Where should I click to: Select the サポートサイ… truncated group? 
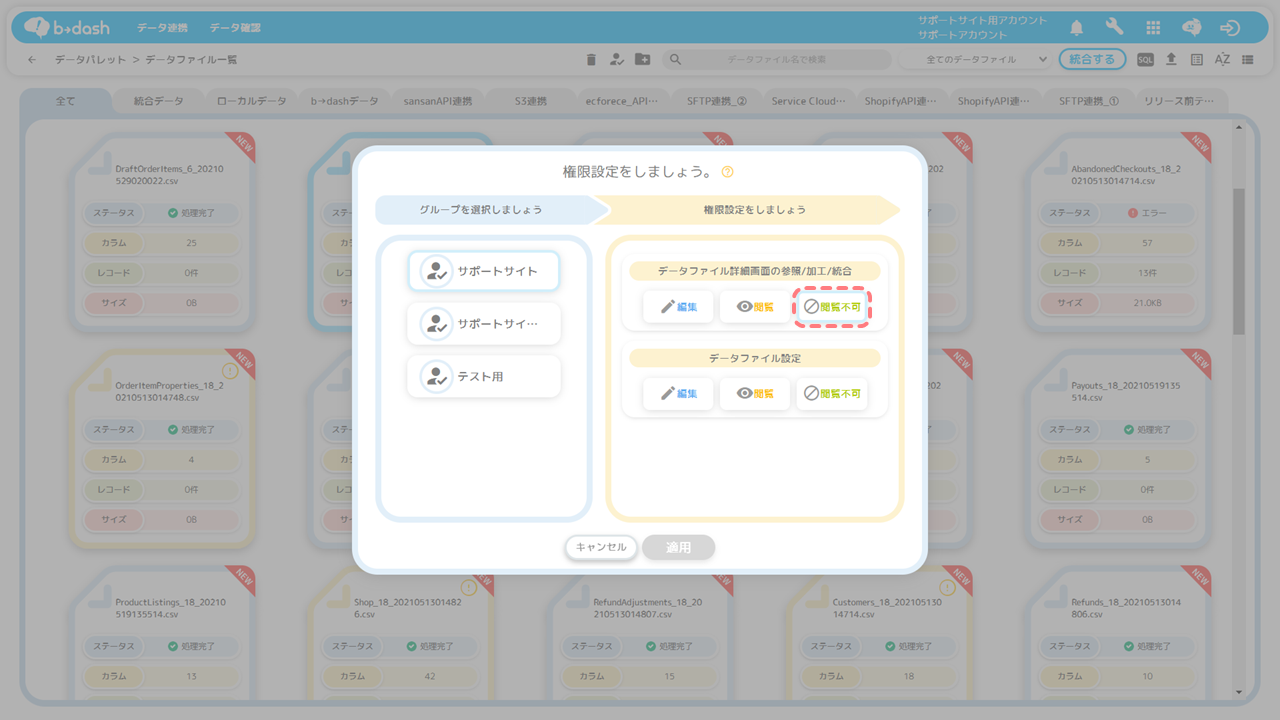click(484, 324)
